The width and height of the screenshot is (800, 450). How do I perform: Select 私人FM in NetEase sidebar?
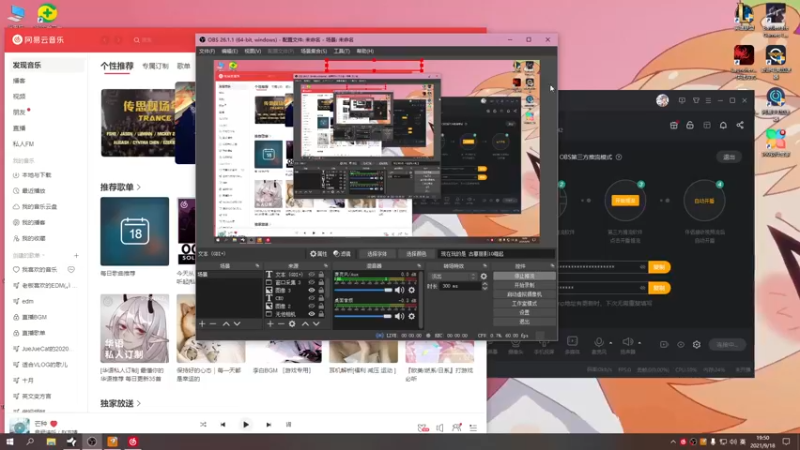(x=23, y=144)
